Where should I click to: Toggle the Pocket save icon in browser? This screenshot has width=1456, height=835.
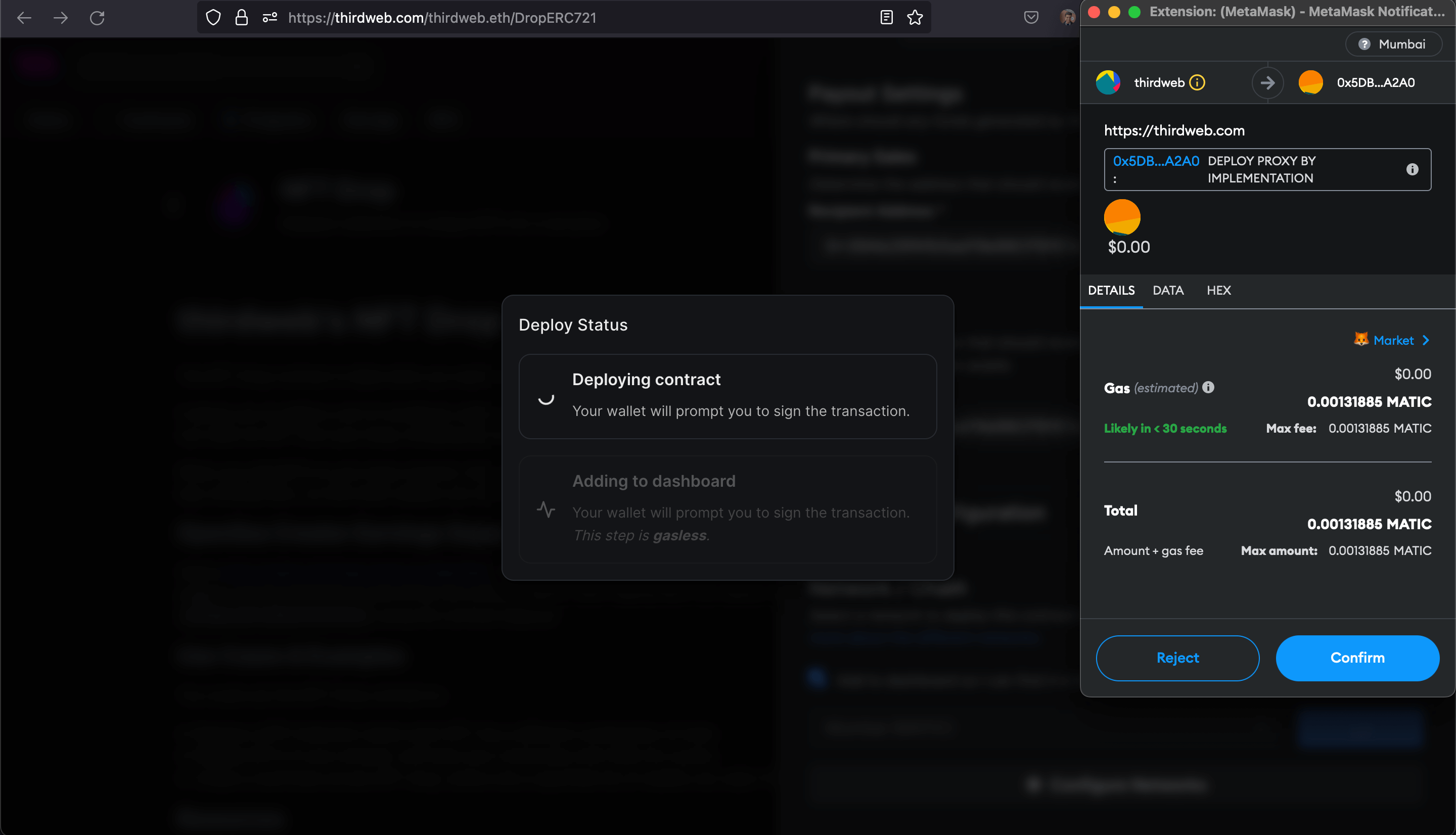(1031, 17)
